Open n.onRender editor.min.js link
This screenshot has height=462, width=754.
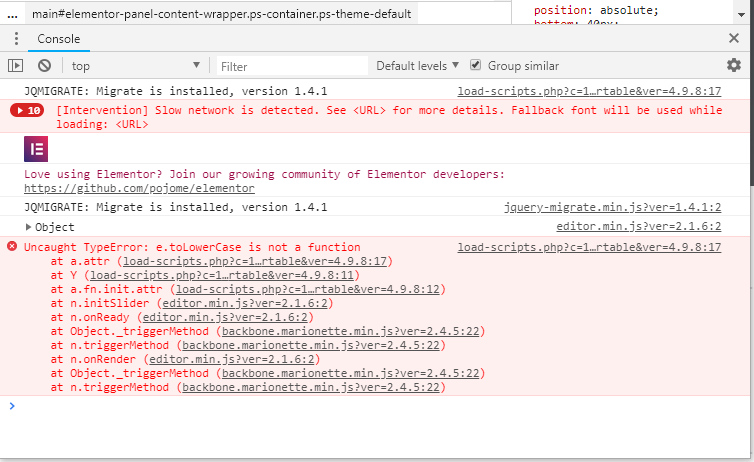tap(232, 359)
